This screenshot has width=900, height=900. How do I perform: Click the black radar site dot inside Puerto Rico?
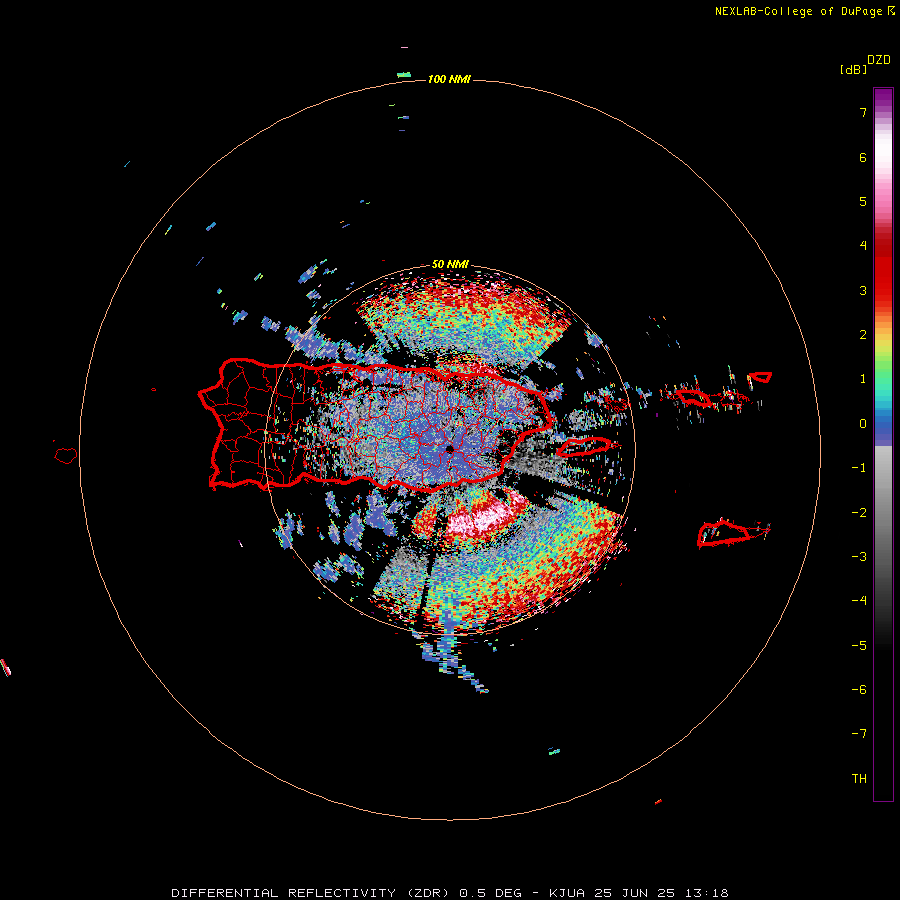click(x=449, y=448)
